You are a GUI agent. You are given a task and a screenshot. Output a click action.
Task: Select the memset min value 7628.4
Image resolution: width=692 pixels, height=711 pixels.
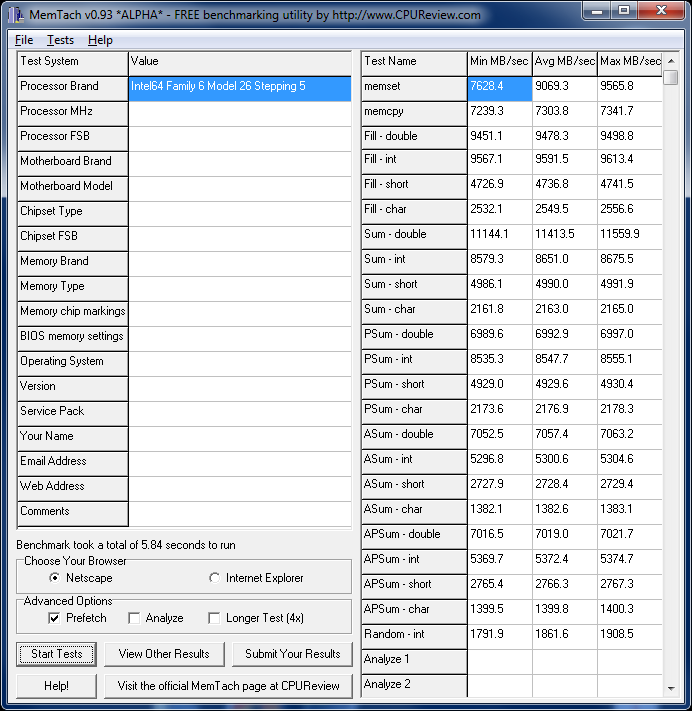500,88
